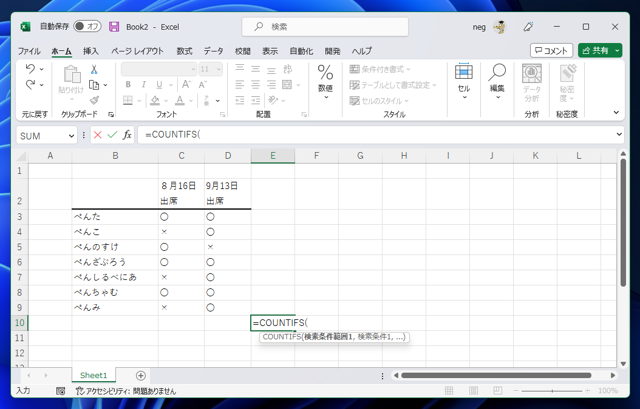Select row 10 header
The width and height of the screenshot is (640, 409).
tap(20, 323)
